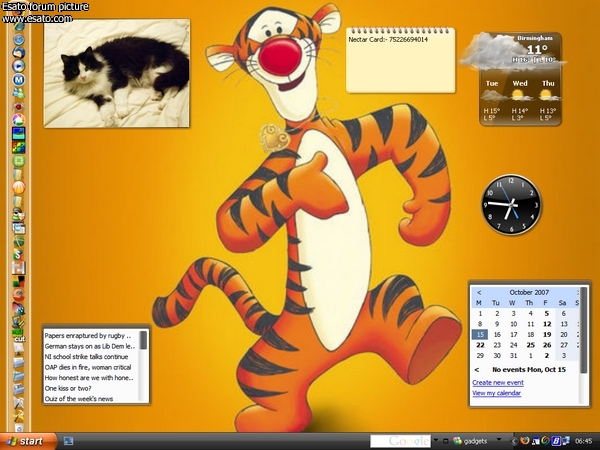Click the swirl tray icon next to Firefox
Image resolution: width=600 pixels, height=450 pixels.
click(x=546, y=441)
